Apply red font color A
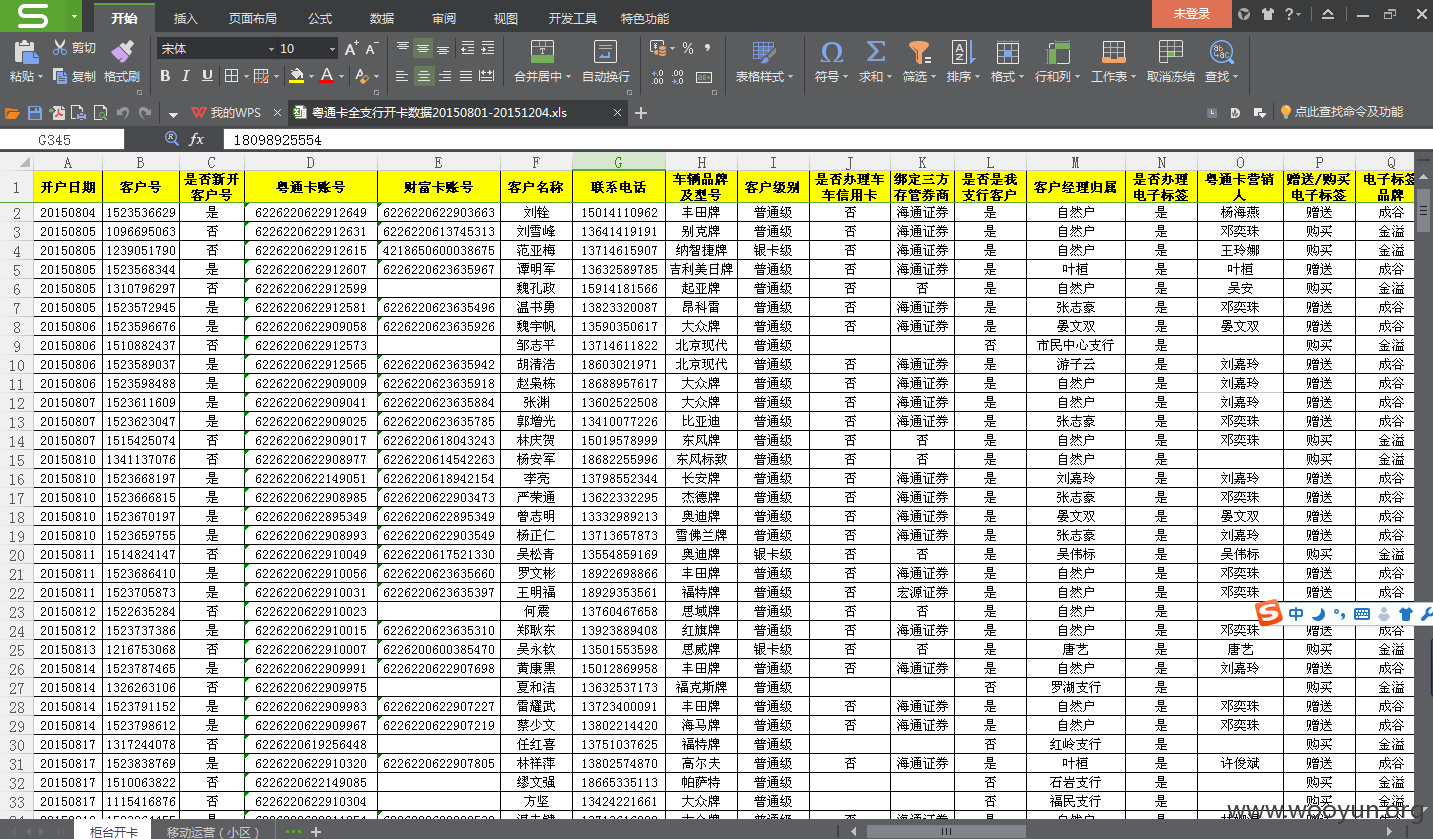 click(x=327, y=76)
